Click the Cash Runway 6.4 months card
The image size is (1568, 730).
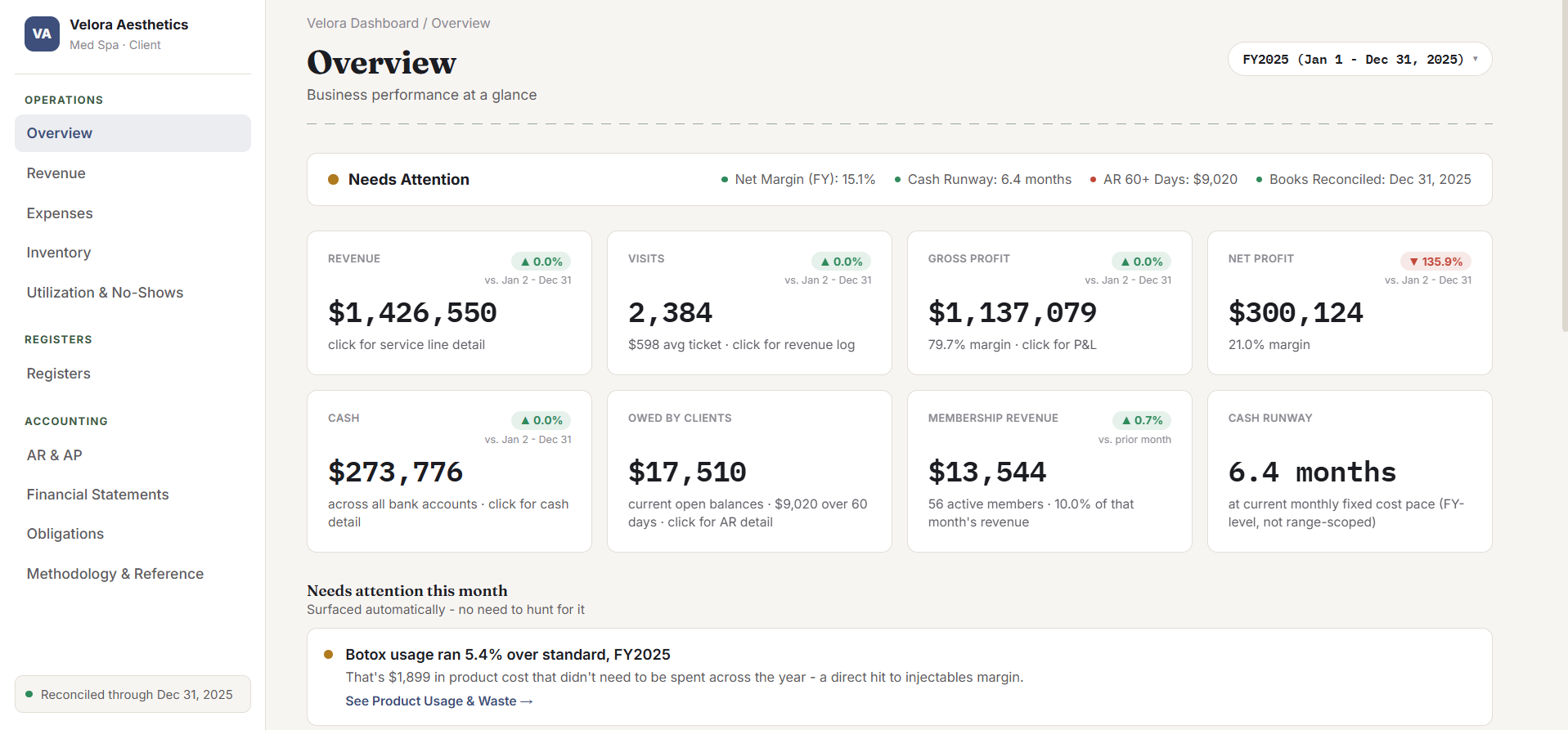[x=1350, y=472]
